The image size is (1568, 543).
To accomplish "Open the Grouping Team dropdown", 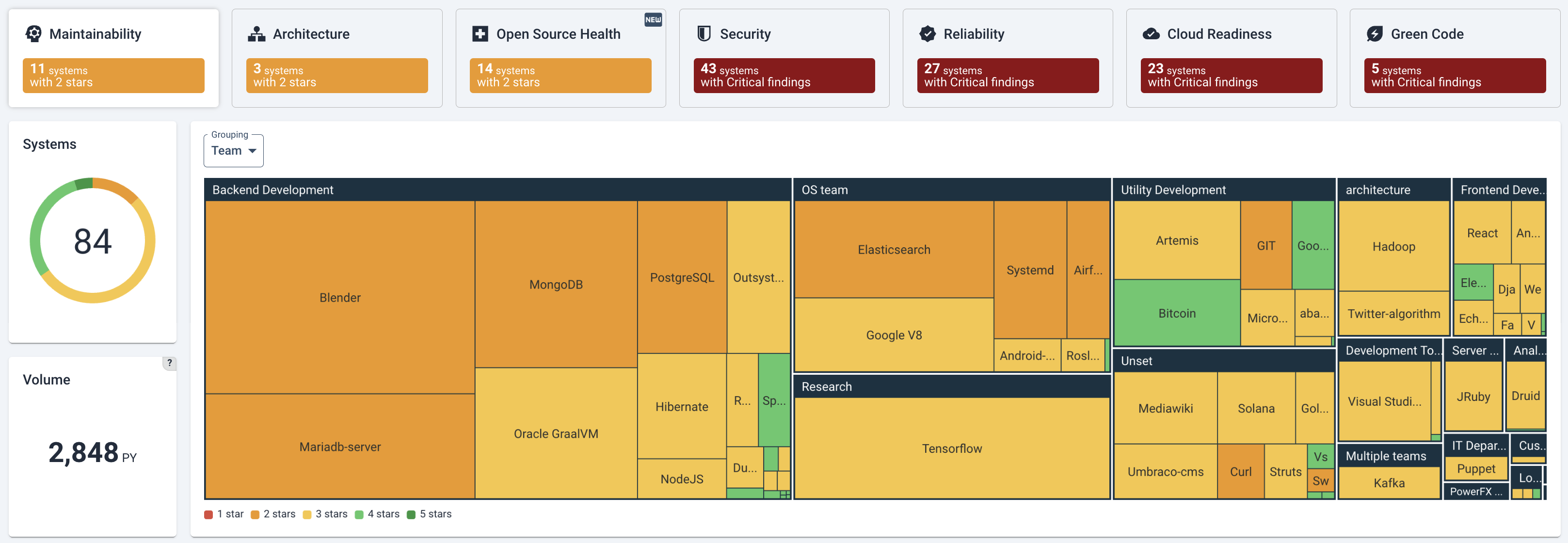I will (x=233, y=150).
